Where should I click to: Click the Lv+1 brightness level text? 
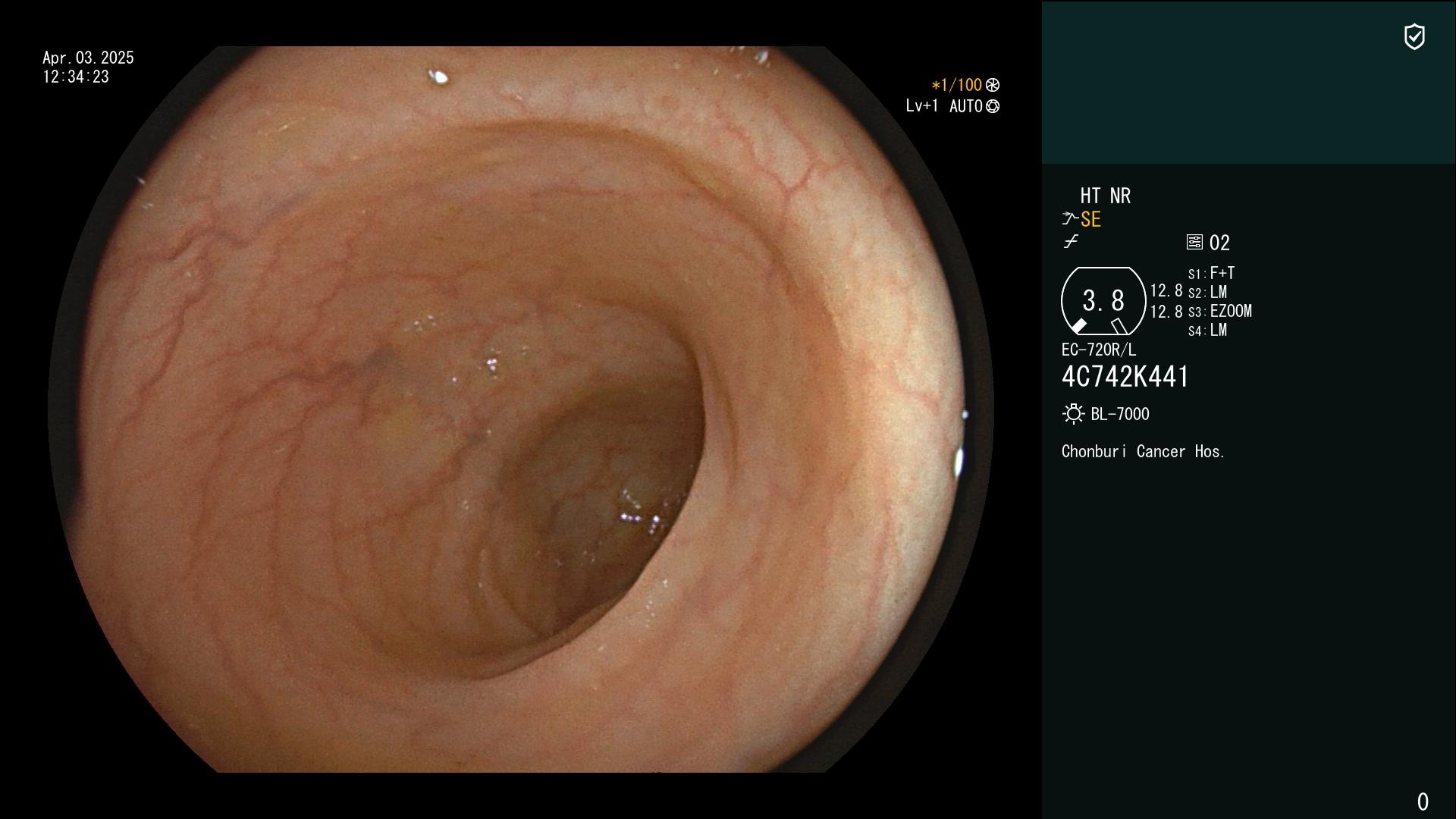tap(922, 106)
